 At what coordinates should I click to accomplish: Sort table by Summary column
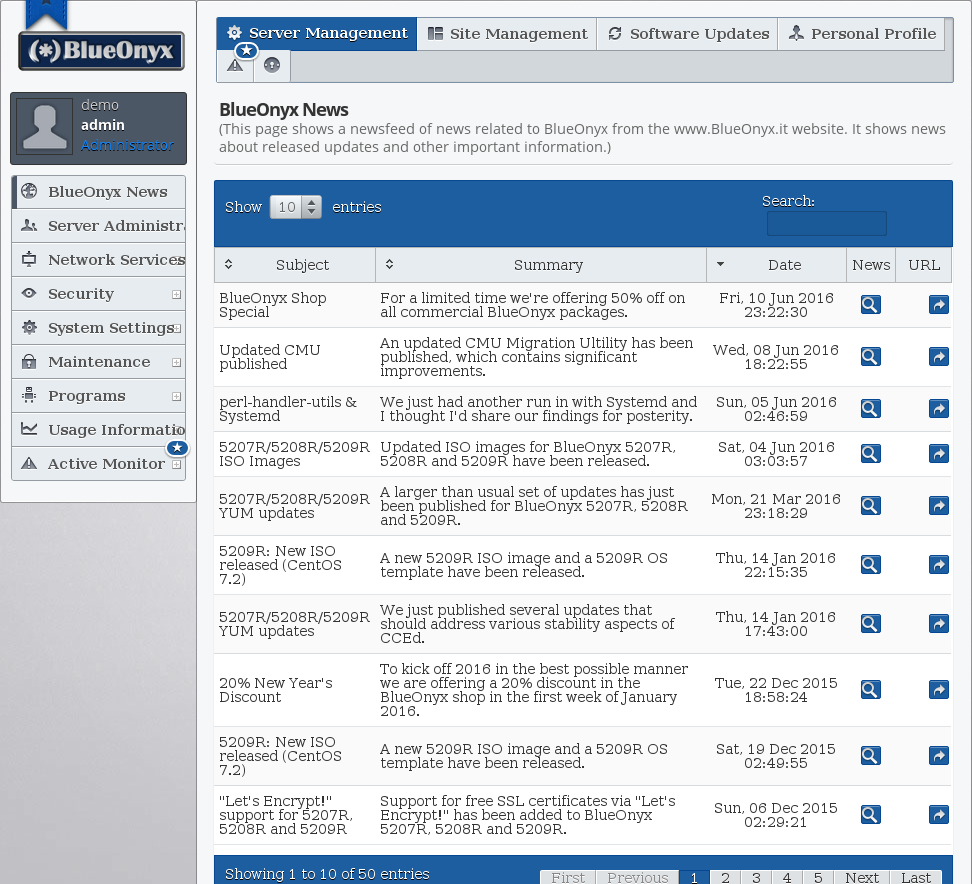click(541, 265)
